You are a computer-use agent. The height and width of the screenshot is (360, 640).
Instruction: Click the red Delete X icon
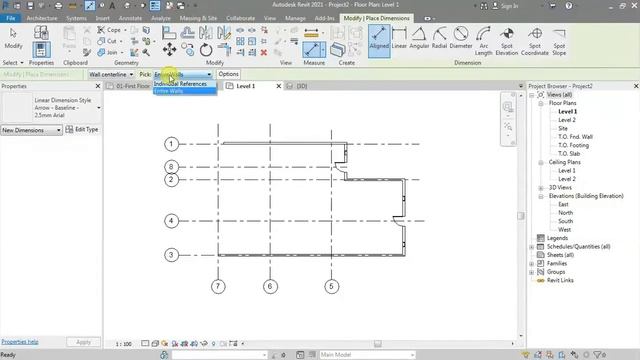coord(264,53)
